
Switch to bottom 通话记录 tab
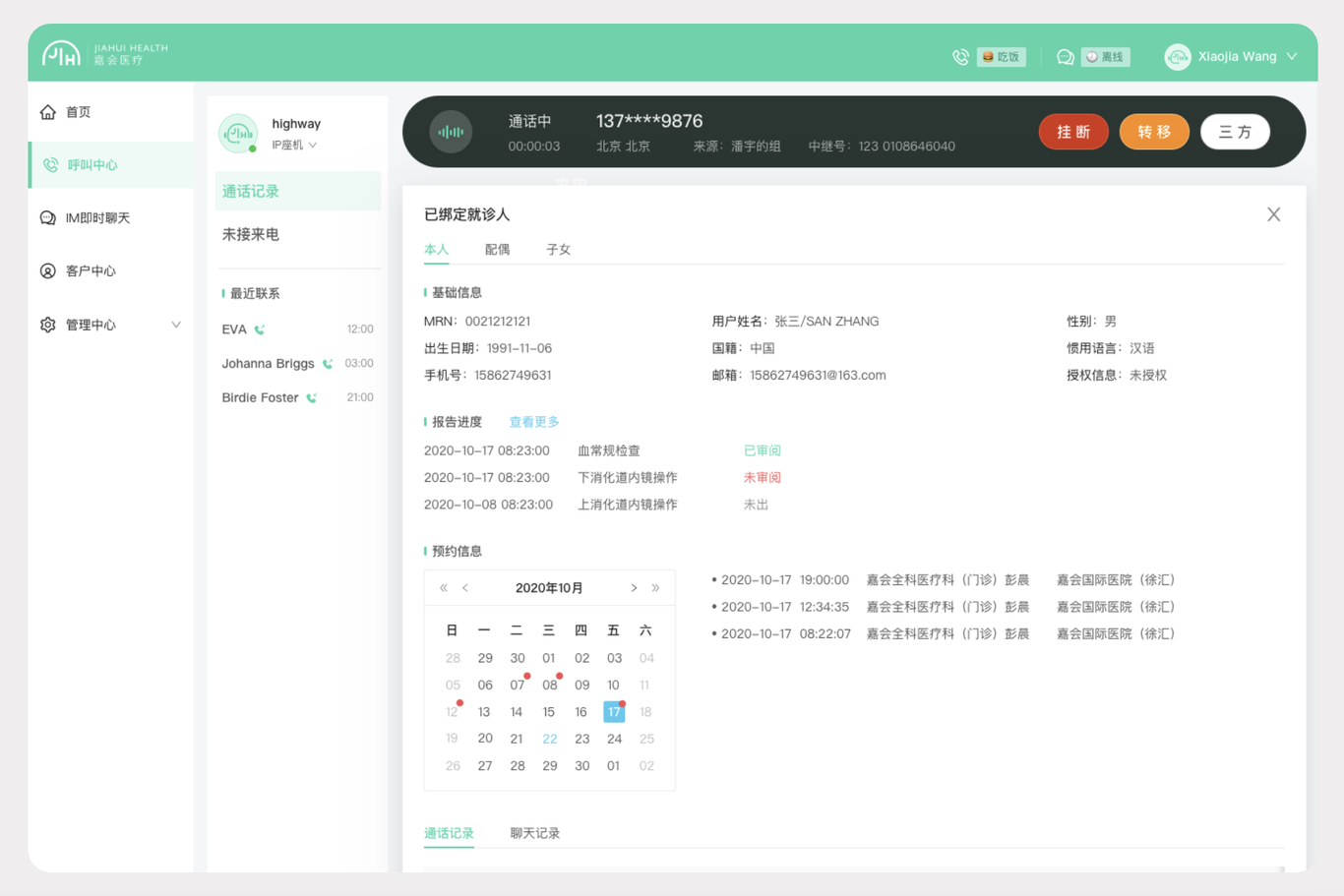(x=449, y=834)
